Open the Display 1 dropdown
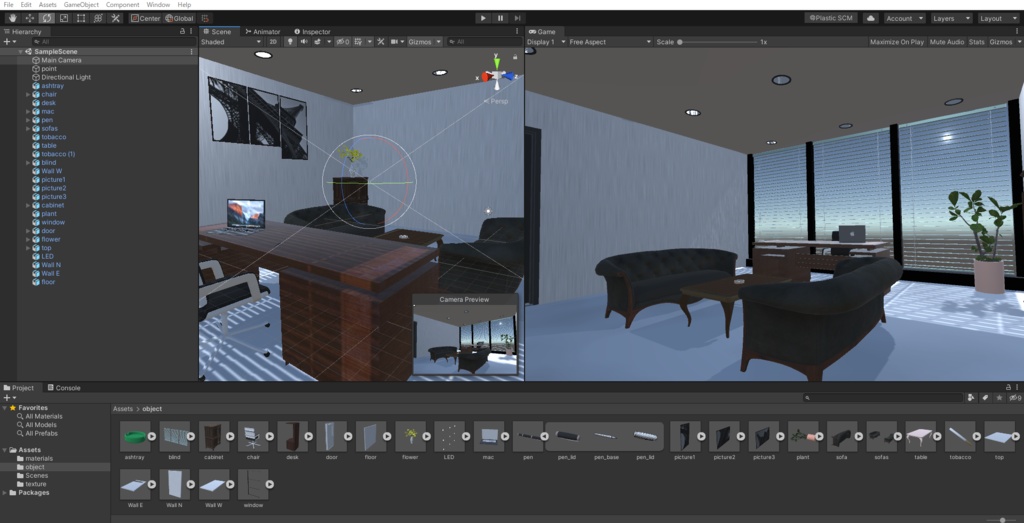The image size is (1024, 523). pyautogui.click(x=546, y=42)
